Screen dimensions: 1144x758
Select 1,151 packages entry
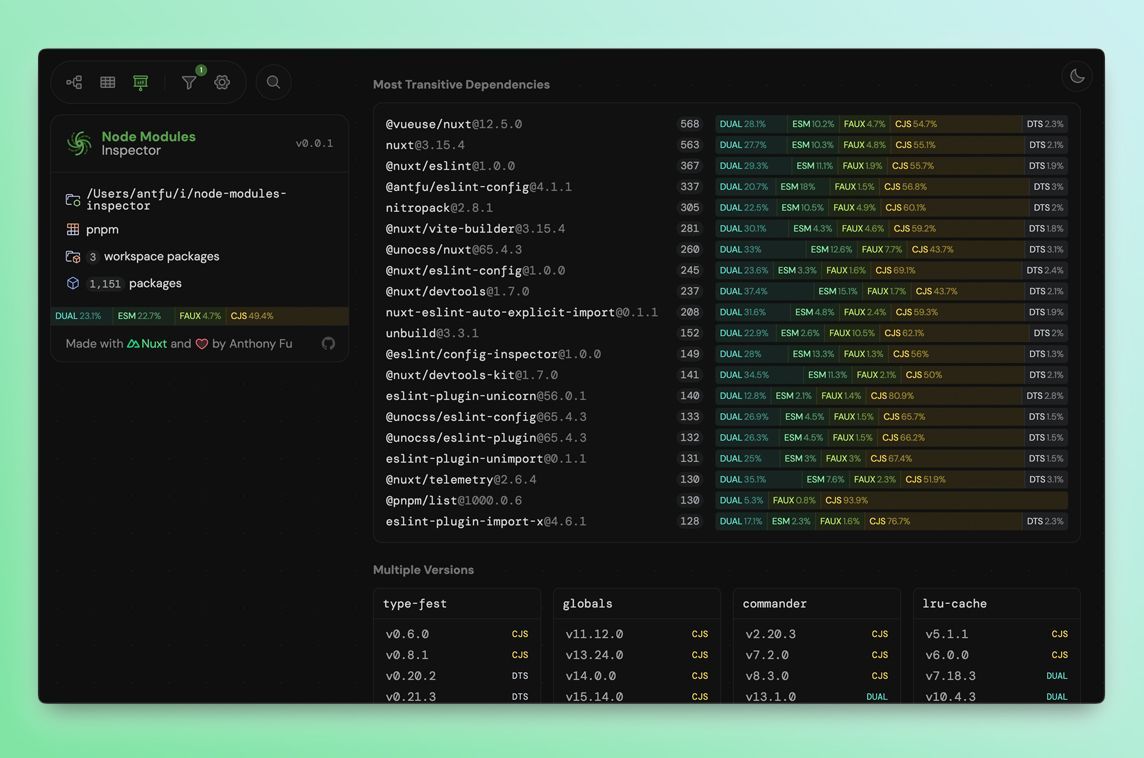pyautogui.click(x=134, y=283)
